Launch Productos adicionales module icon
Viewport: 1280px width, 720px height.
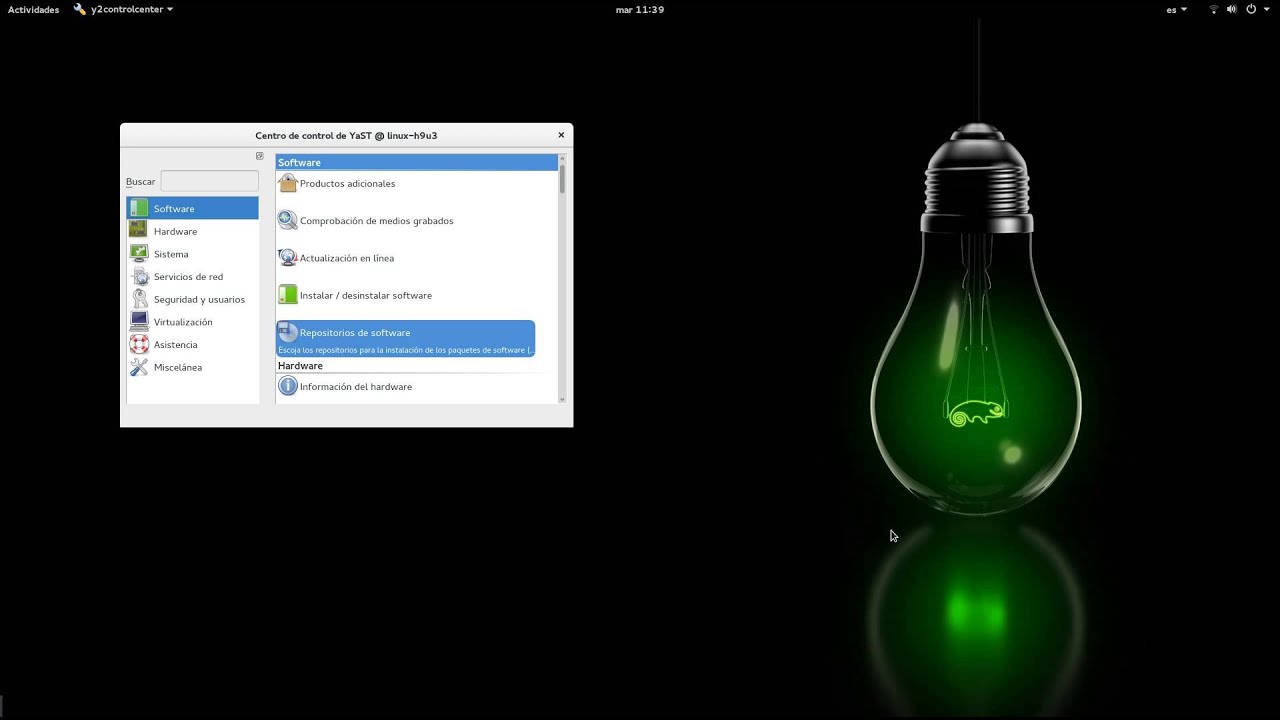click(288, 183)
